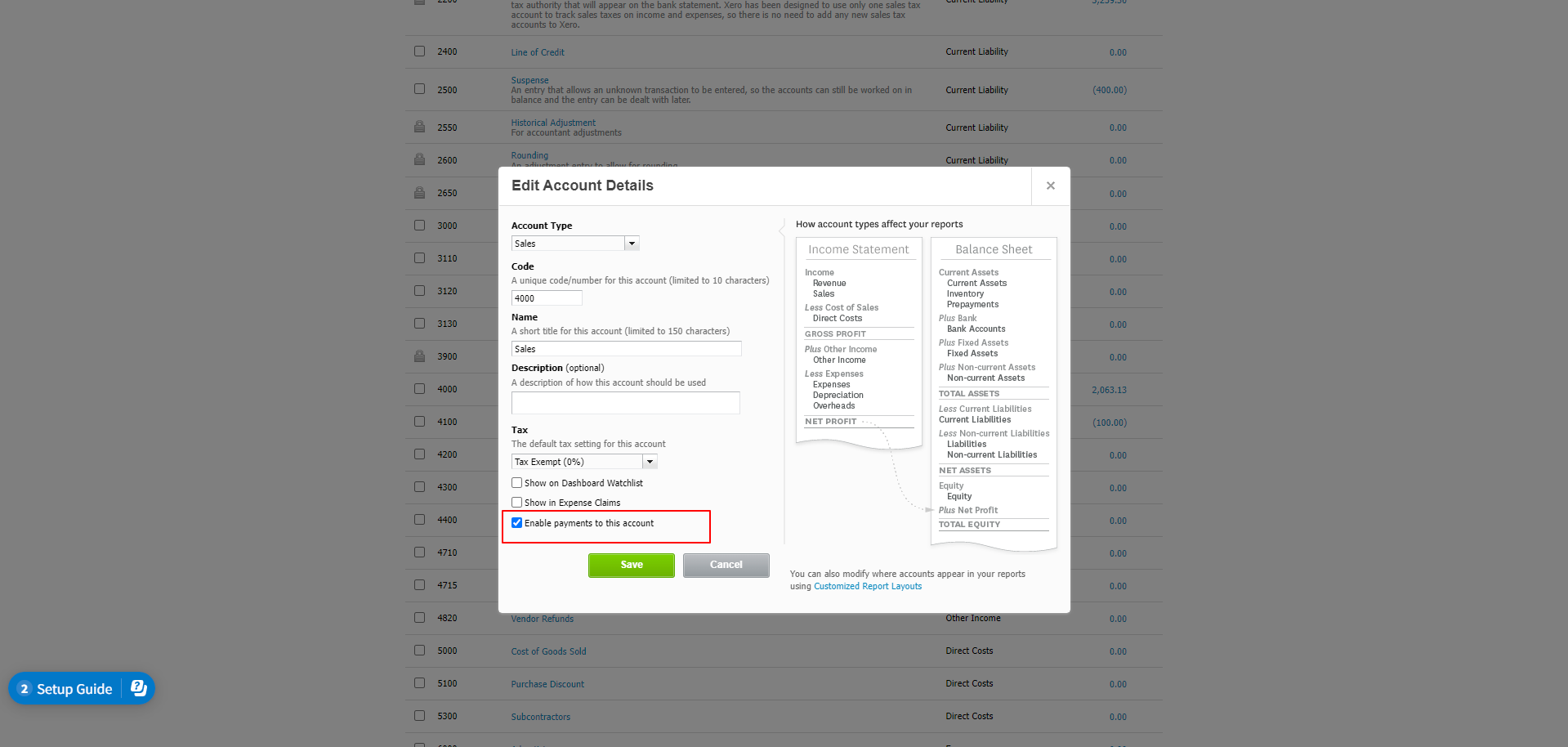This screenshot has width=1568, height=747.
Task: Click the lock icon for account 3900
Action: 419,356
